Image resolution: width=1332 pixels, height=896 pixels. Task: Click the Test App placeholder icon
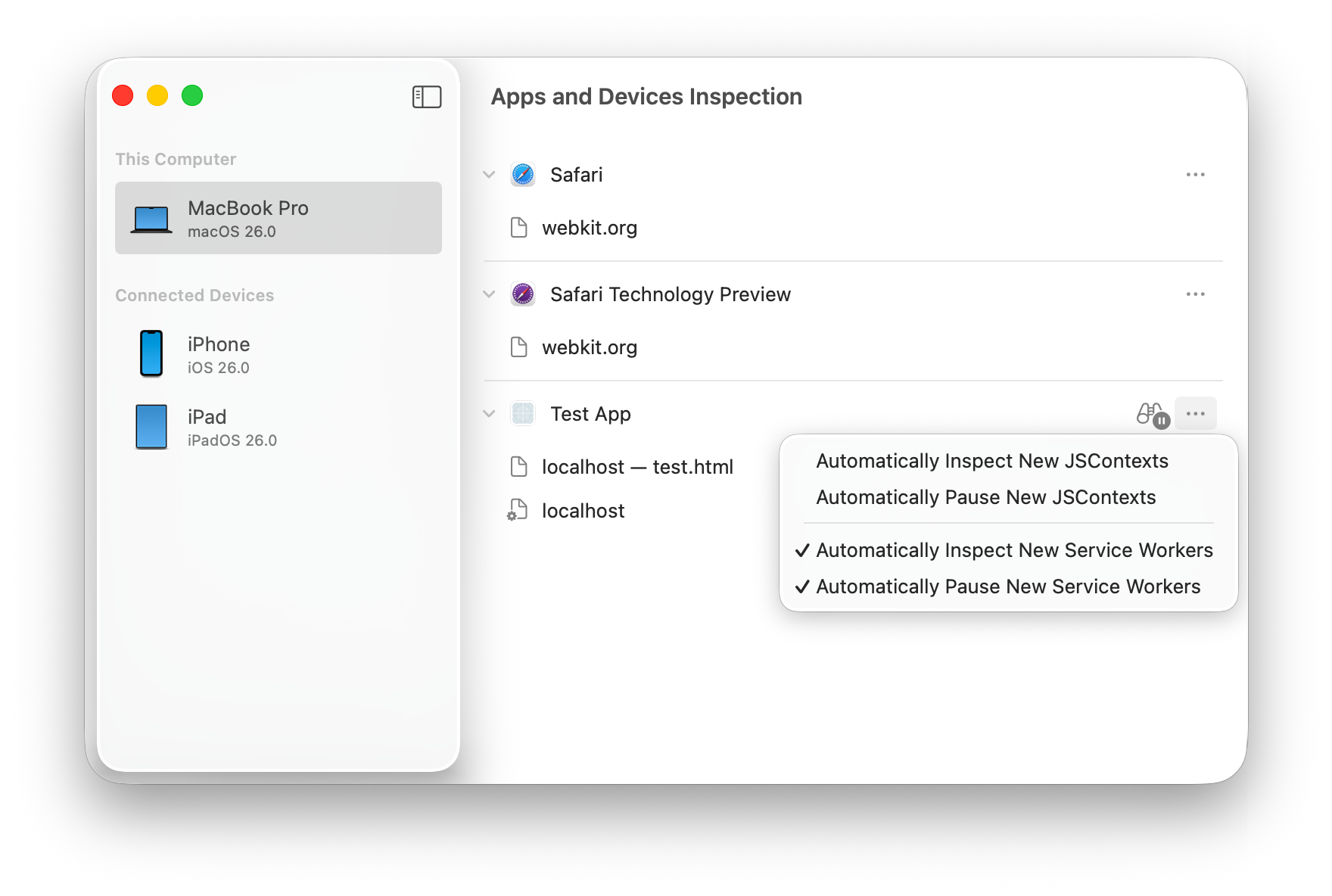(523, 413)
